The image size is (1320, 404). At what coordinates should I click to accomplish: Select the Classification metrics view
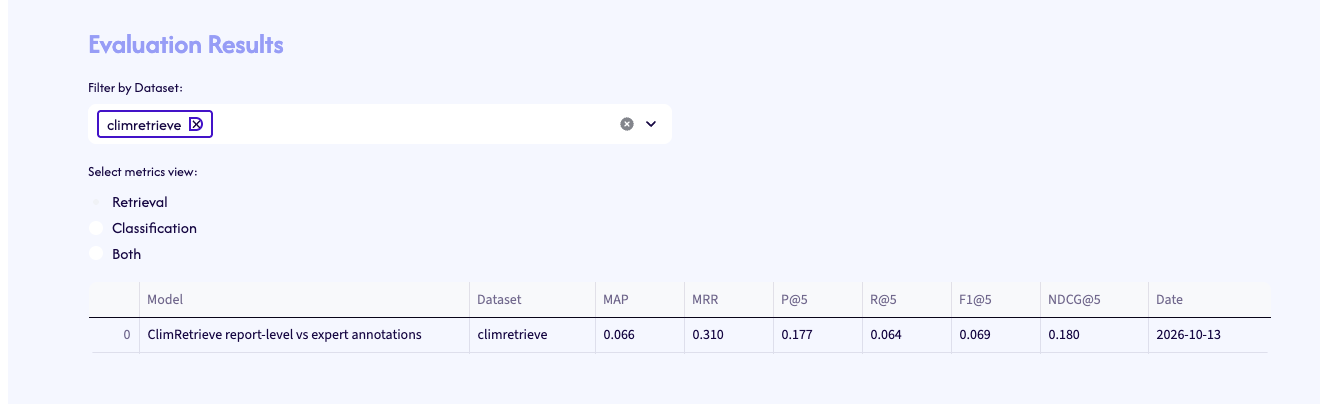click(x=96, y=228)
